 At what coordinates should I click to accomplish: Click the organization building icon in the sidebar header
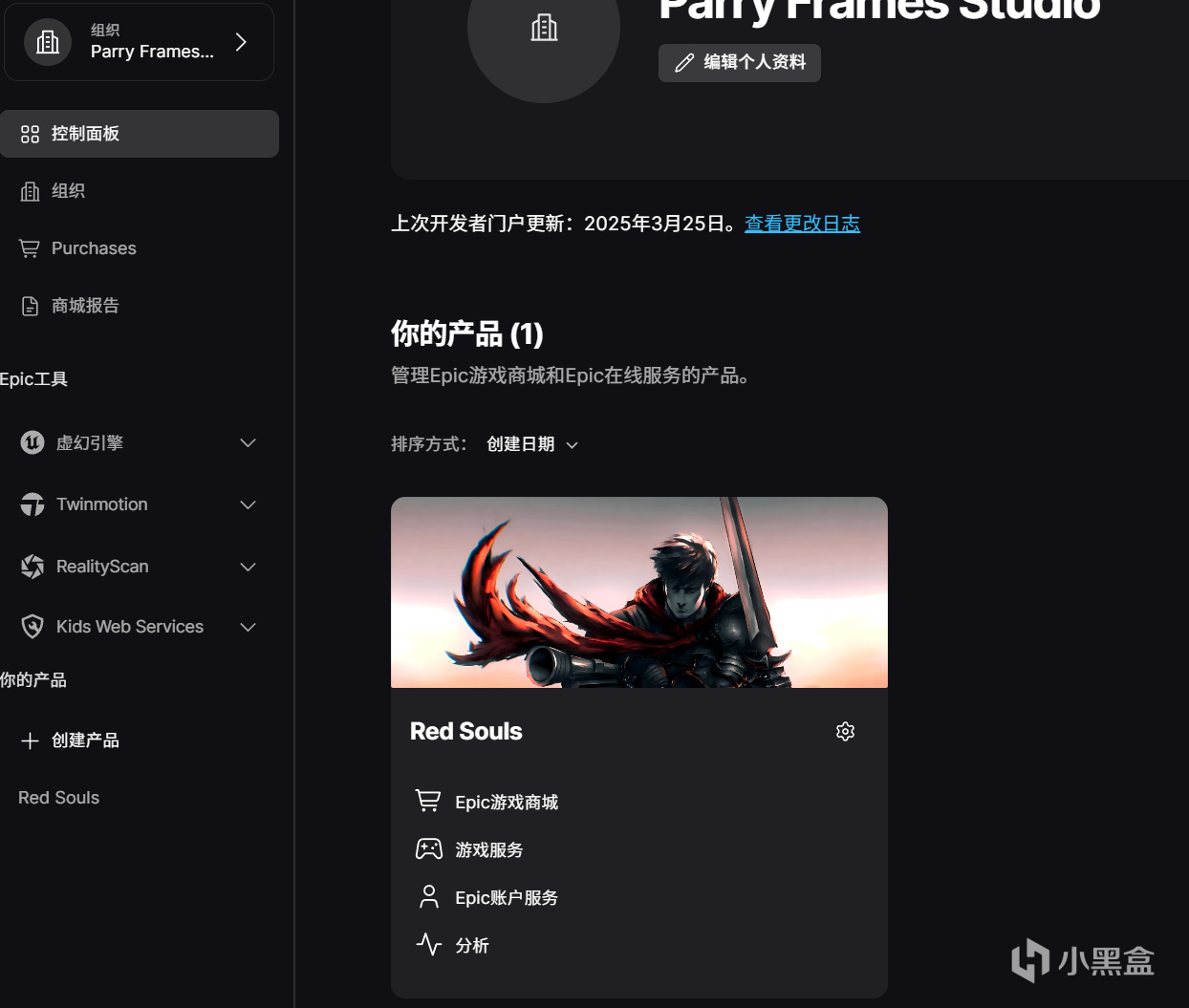[48, 42]
